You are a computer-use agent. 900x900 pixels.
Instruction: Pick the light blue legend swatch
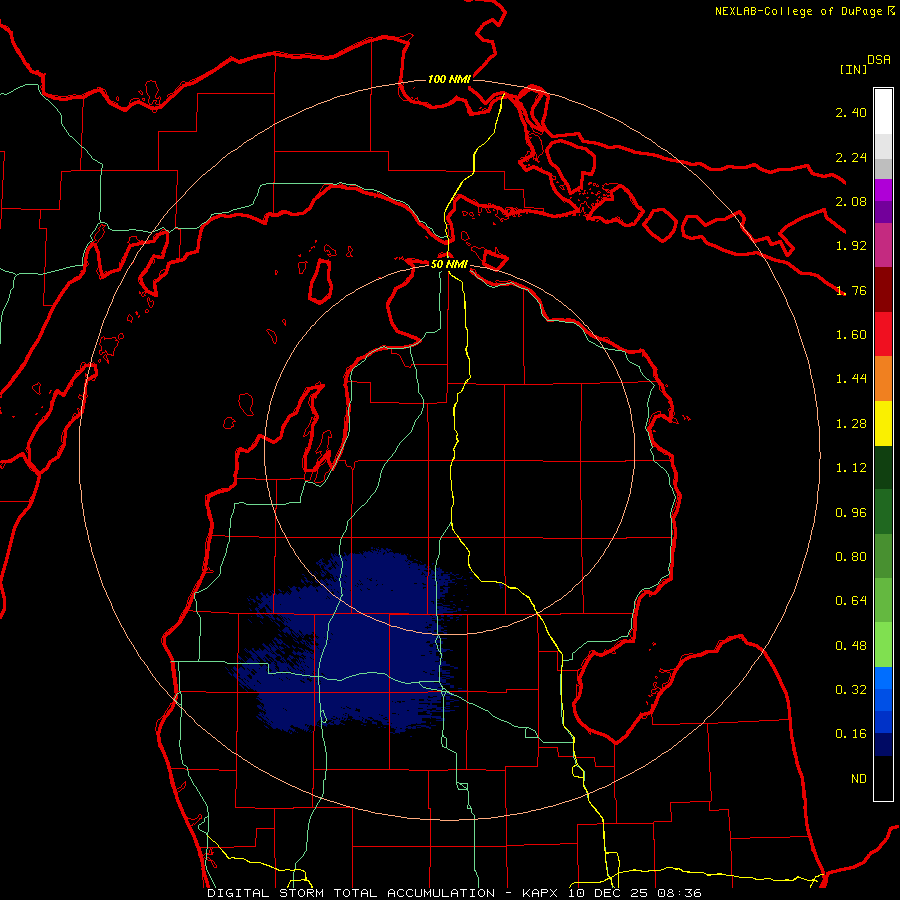(x=883, y=678)
